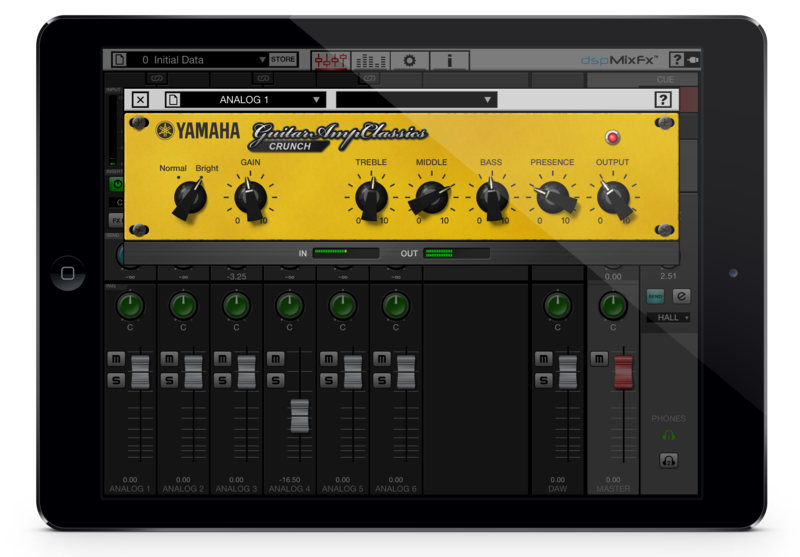The height and width of the screenshot is (557, 800).
Task: Click the DAW channel pan knob
Action: point(558,306)
